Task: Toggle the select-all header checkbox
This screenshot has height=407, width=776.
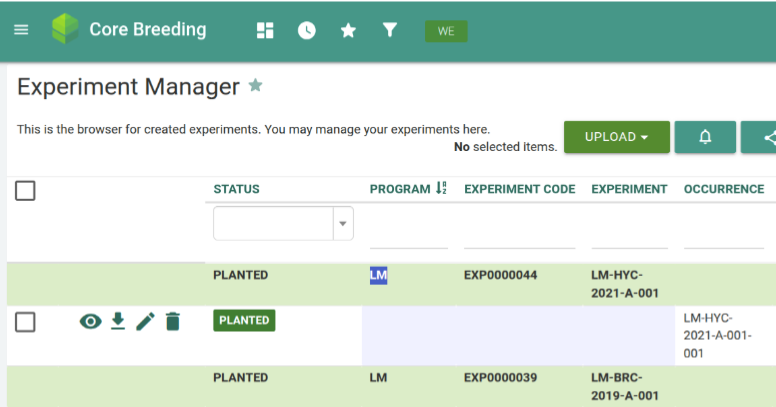Action: (x=26, y=190)
